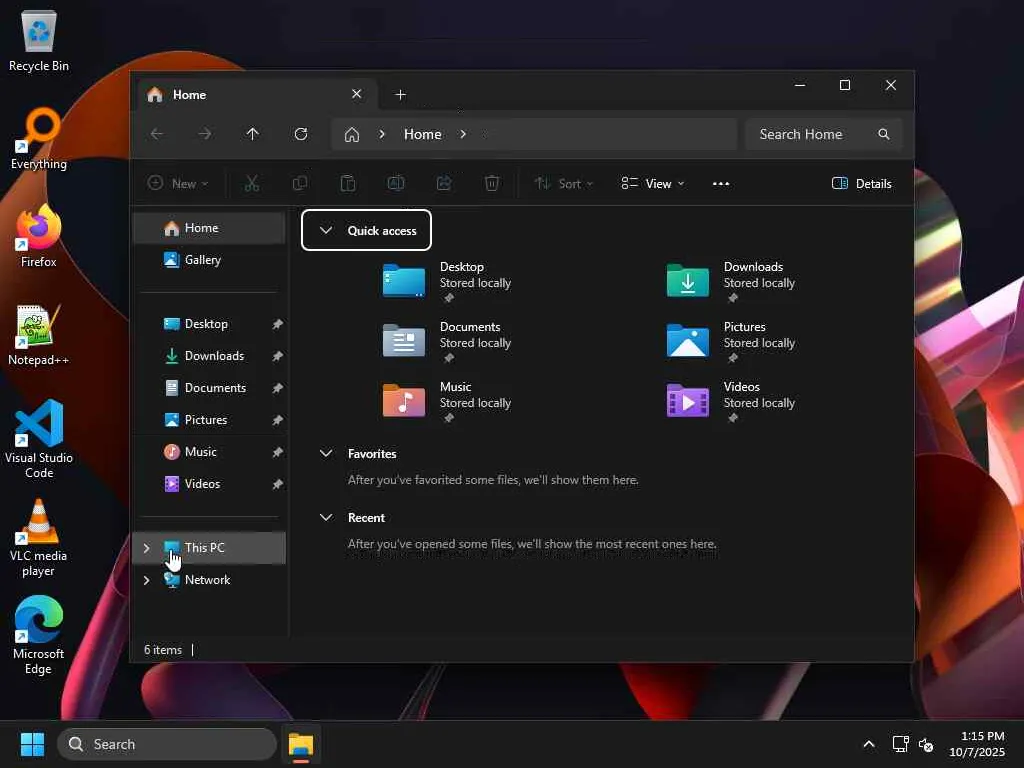Image resolution: width=1024 pixels, height=768 pixels.
Task: Select the Firefox desktop shortcut
Action: 39,236
